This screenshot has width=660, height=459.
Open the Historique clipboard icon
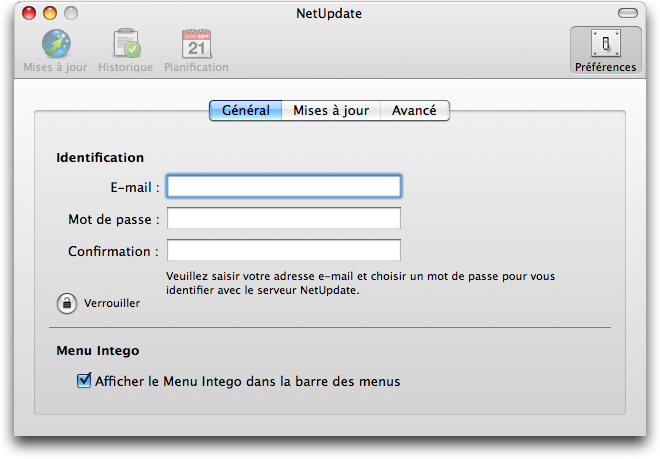(126, 43)
